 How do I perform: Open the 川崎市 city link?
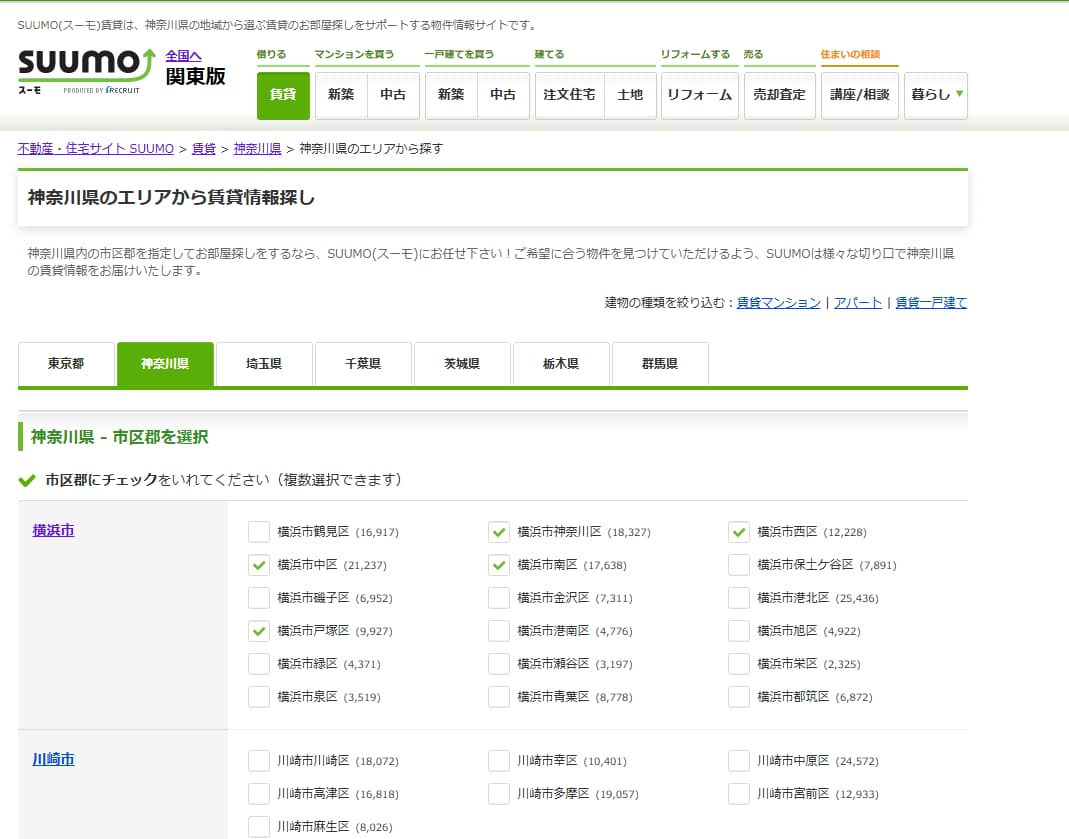coord(53,759)
